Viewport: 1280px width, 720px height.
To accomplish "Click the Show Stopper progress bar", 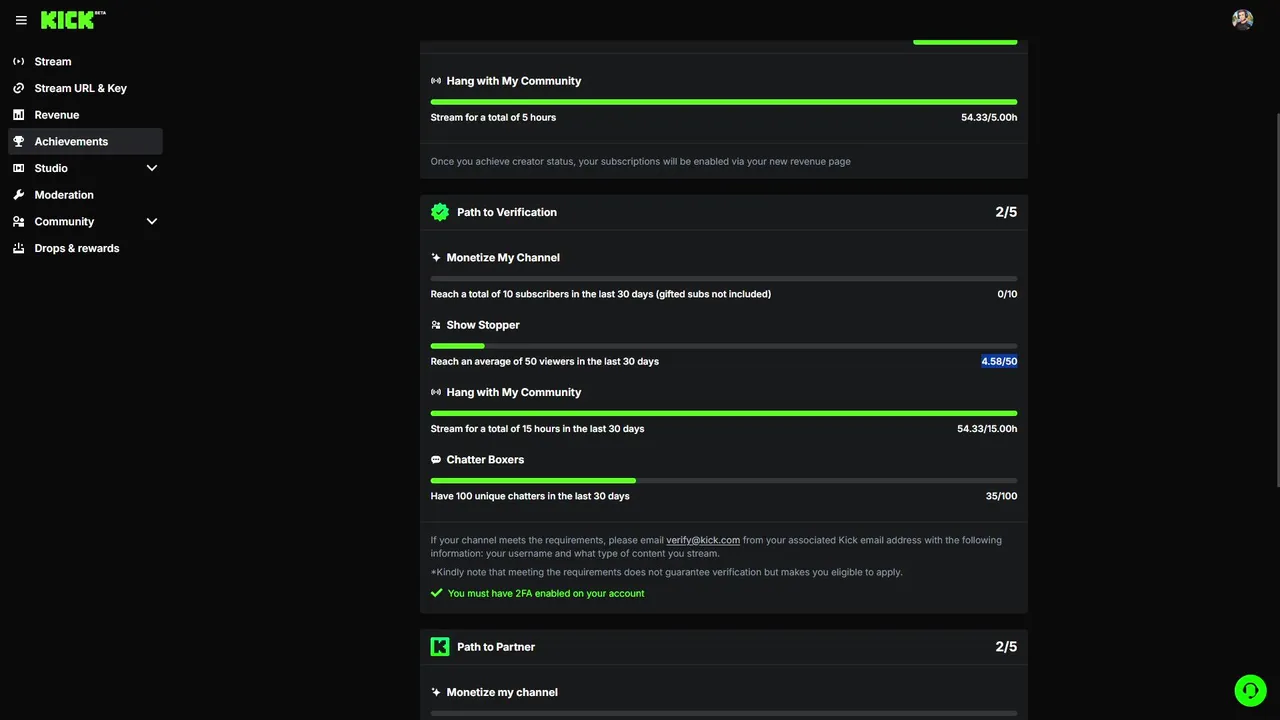I will [x=723, y=346].
